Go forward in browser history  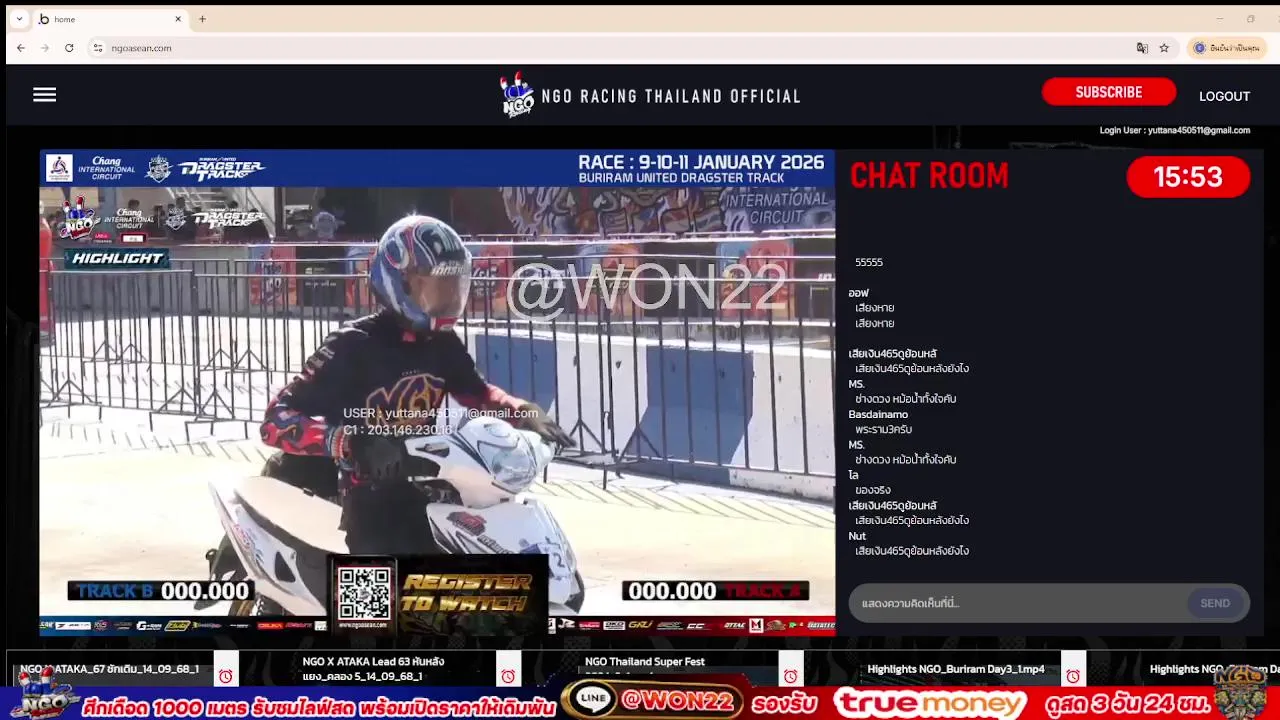45,48
